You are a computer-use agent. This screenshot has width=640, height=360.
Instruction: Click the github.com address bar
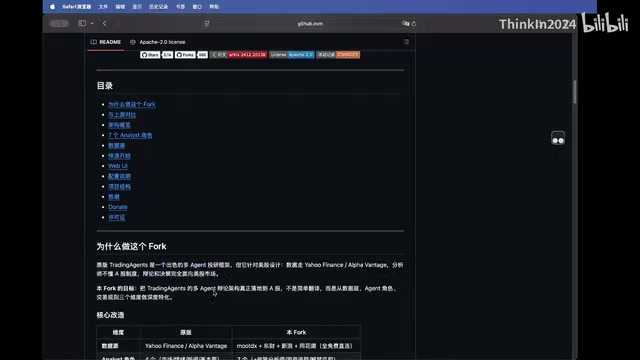(310, 24)
